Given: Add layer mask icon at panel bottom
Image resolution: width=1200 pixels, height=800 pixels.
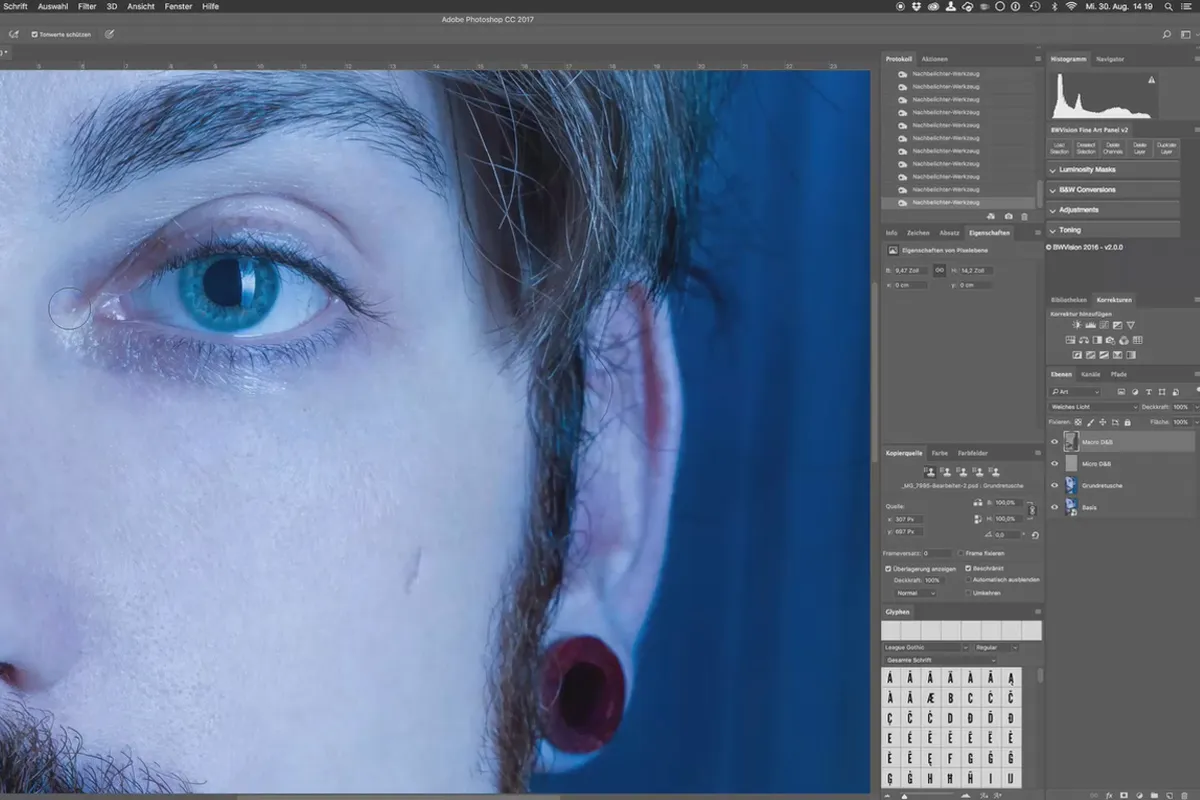Looking at the screenshot, I should (x=1124, y=795).
